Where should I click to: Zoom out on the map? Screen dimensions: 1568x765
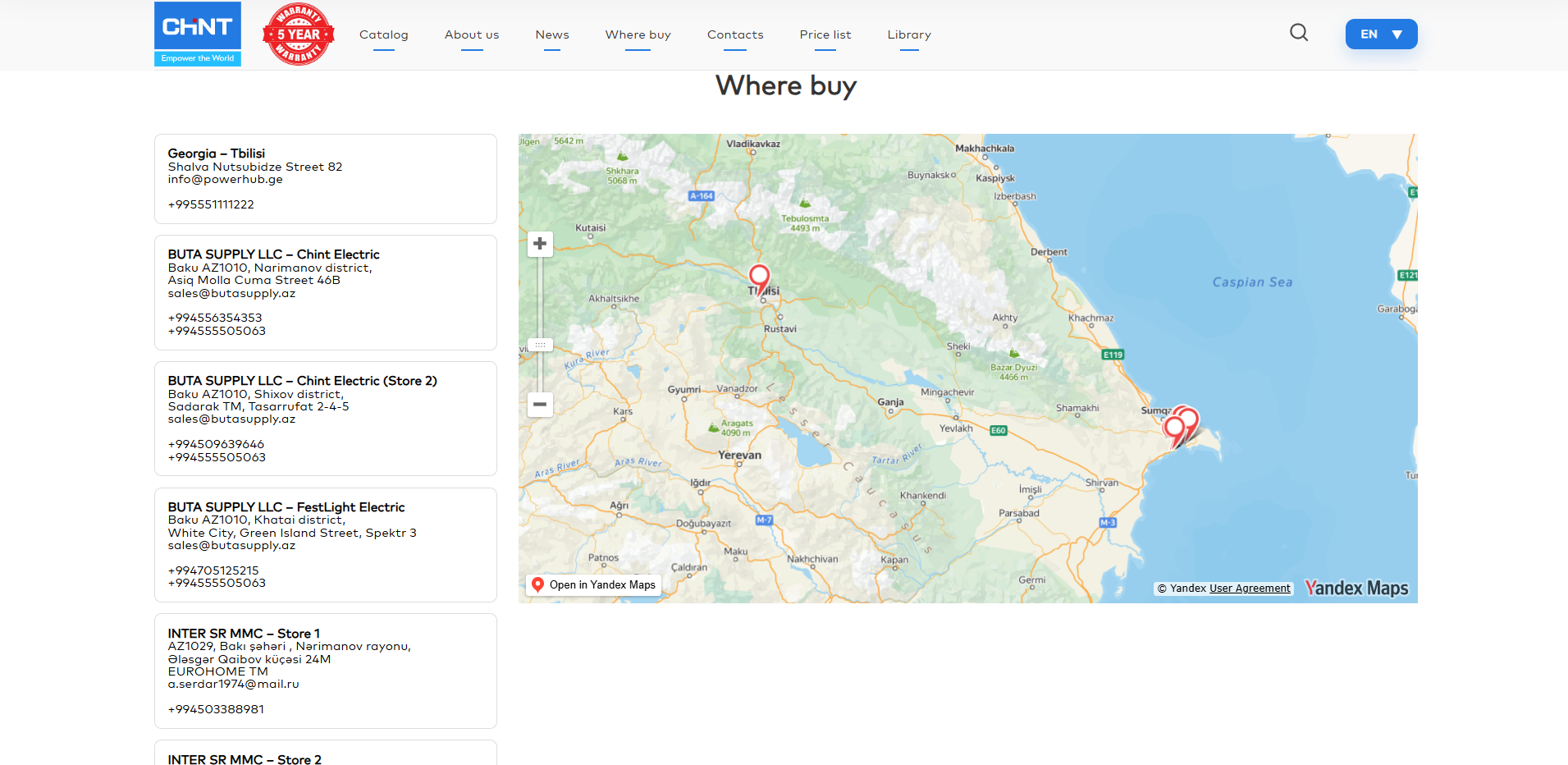(x=540, y=404)
